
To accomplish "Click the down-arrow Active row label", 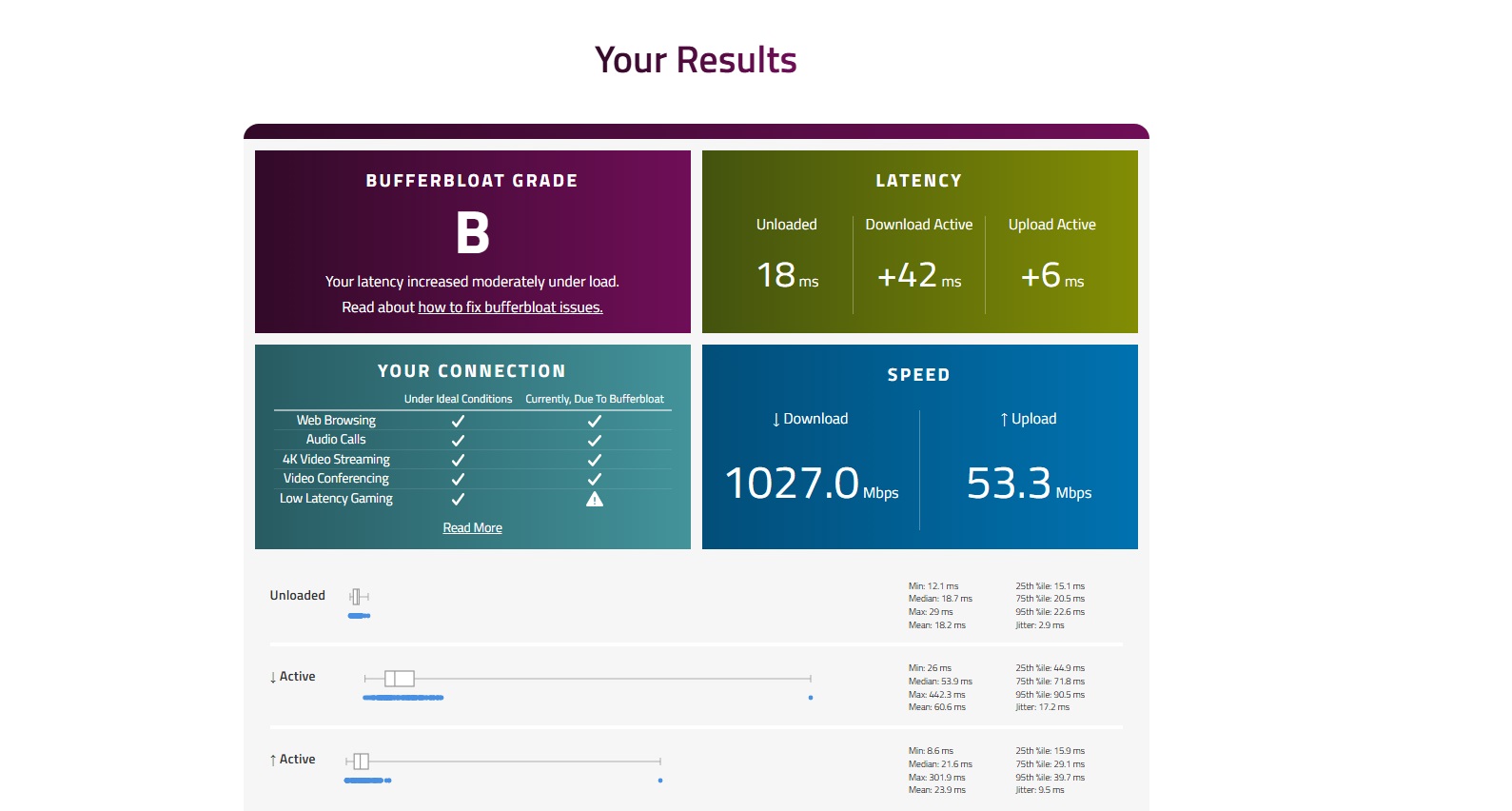I will coord(292,677).
